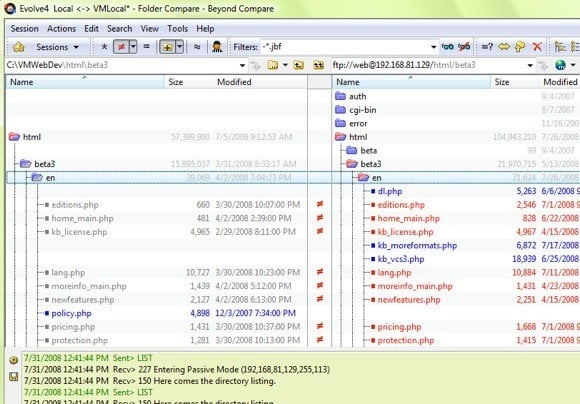Select right pane lang.php file
The image size is (580, 404).
pyautogui.click(x=394, y=273)
